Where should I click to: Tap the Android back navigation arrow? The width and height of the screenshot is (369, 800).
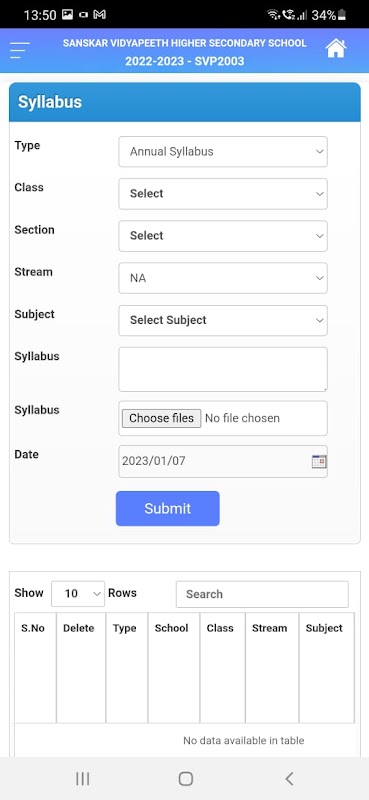289,779
